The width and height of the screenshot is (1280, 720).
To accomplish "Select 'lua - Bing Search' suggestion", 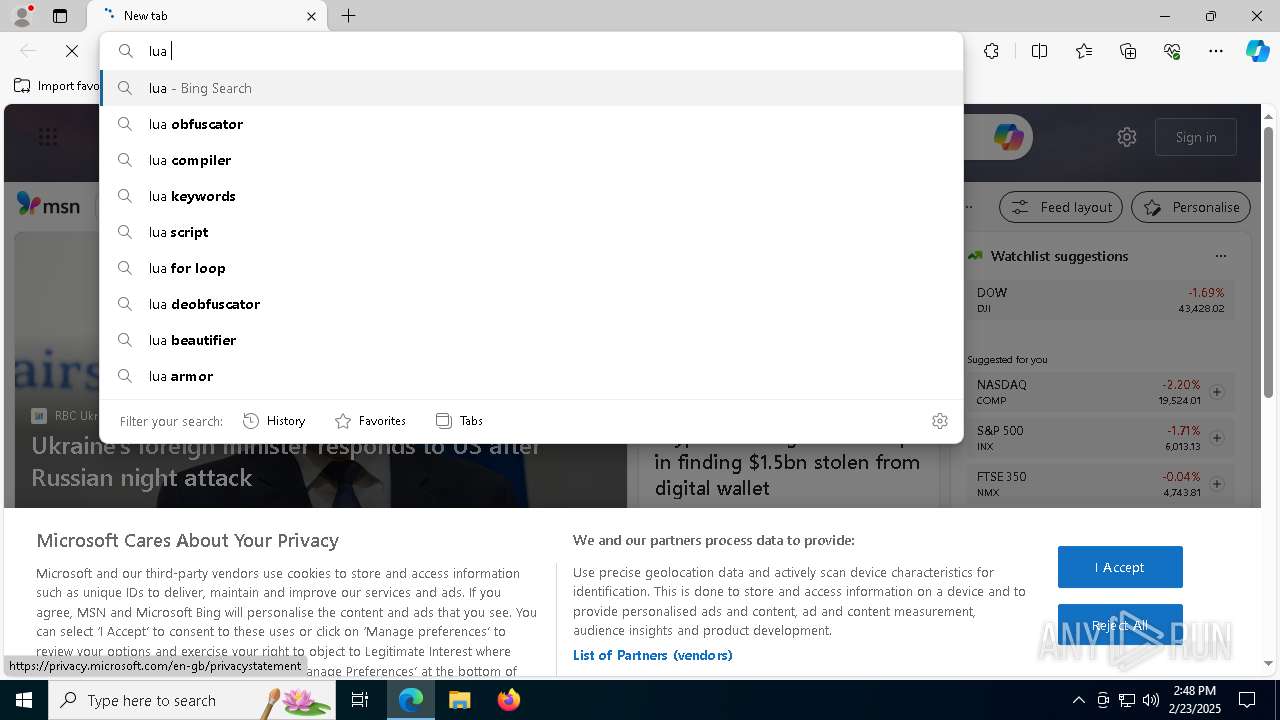I will click(x=531, y=88).
